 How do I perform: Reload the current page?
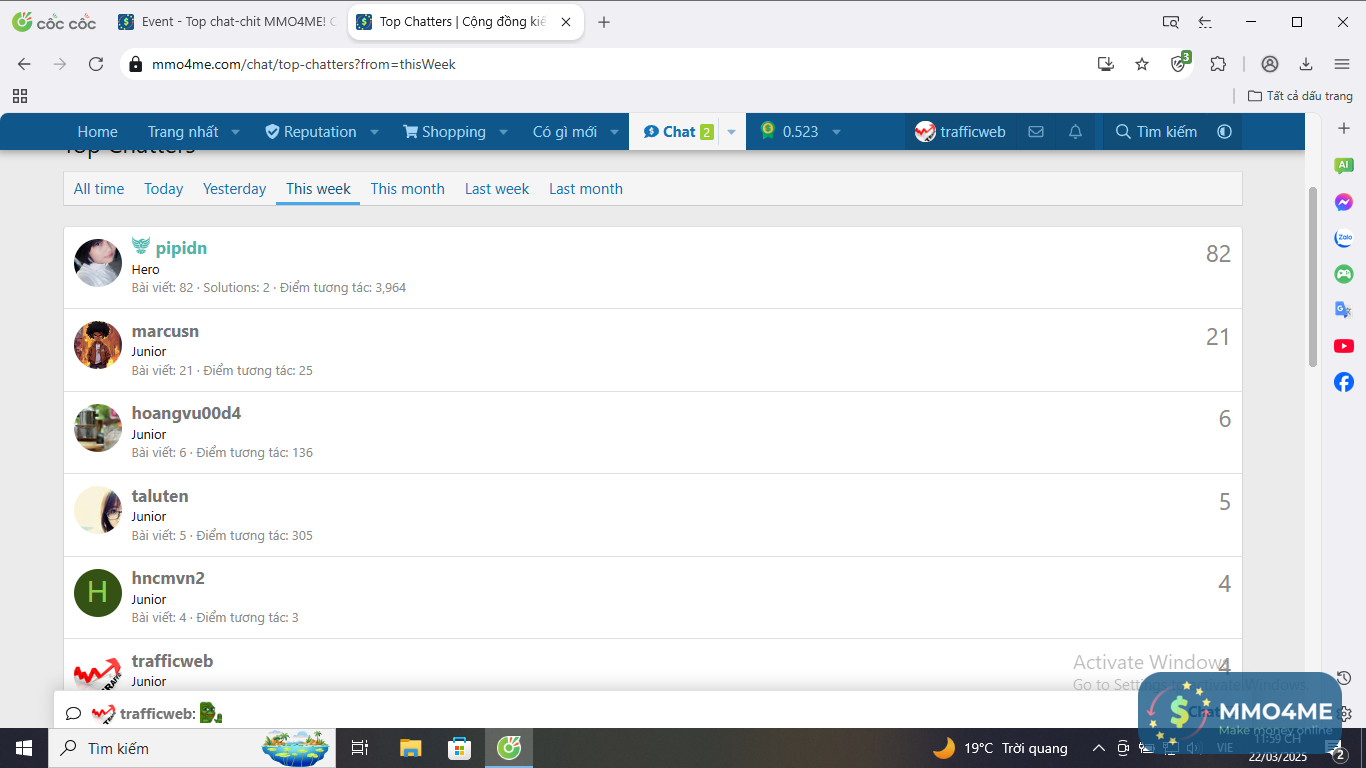pyautogui.click(x=96, y=64)
